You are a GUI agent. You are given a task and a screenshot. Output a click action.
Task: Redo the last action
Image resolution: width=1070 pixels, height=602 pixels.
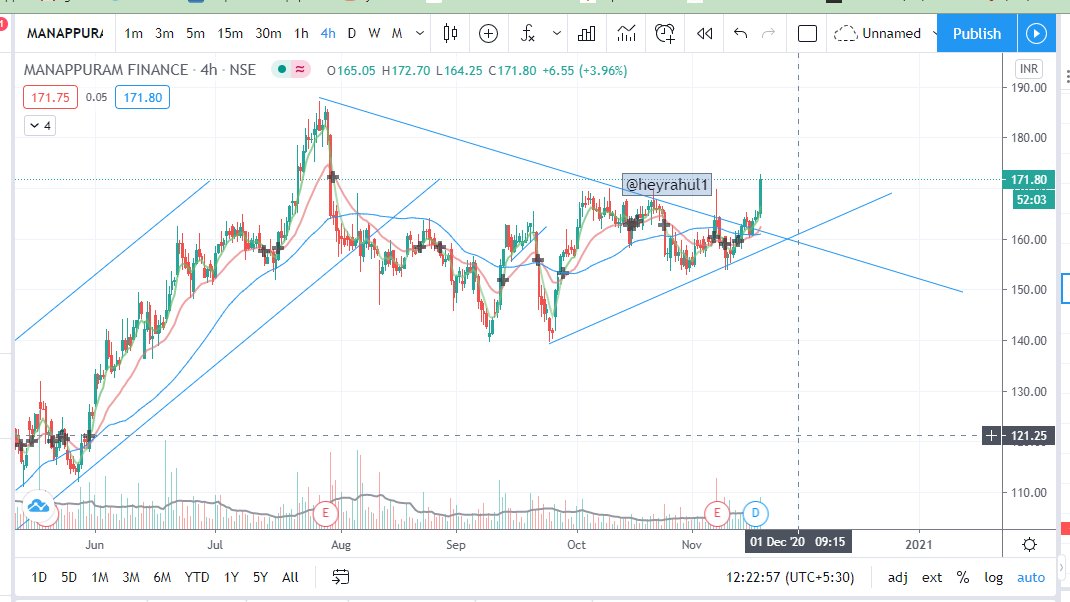tap(768, 33)
